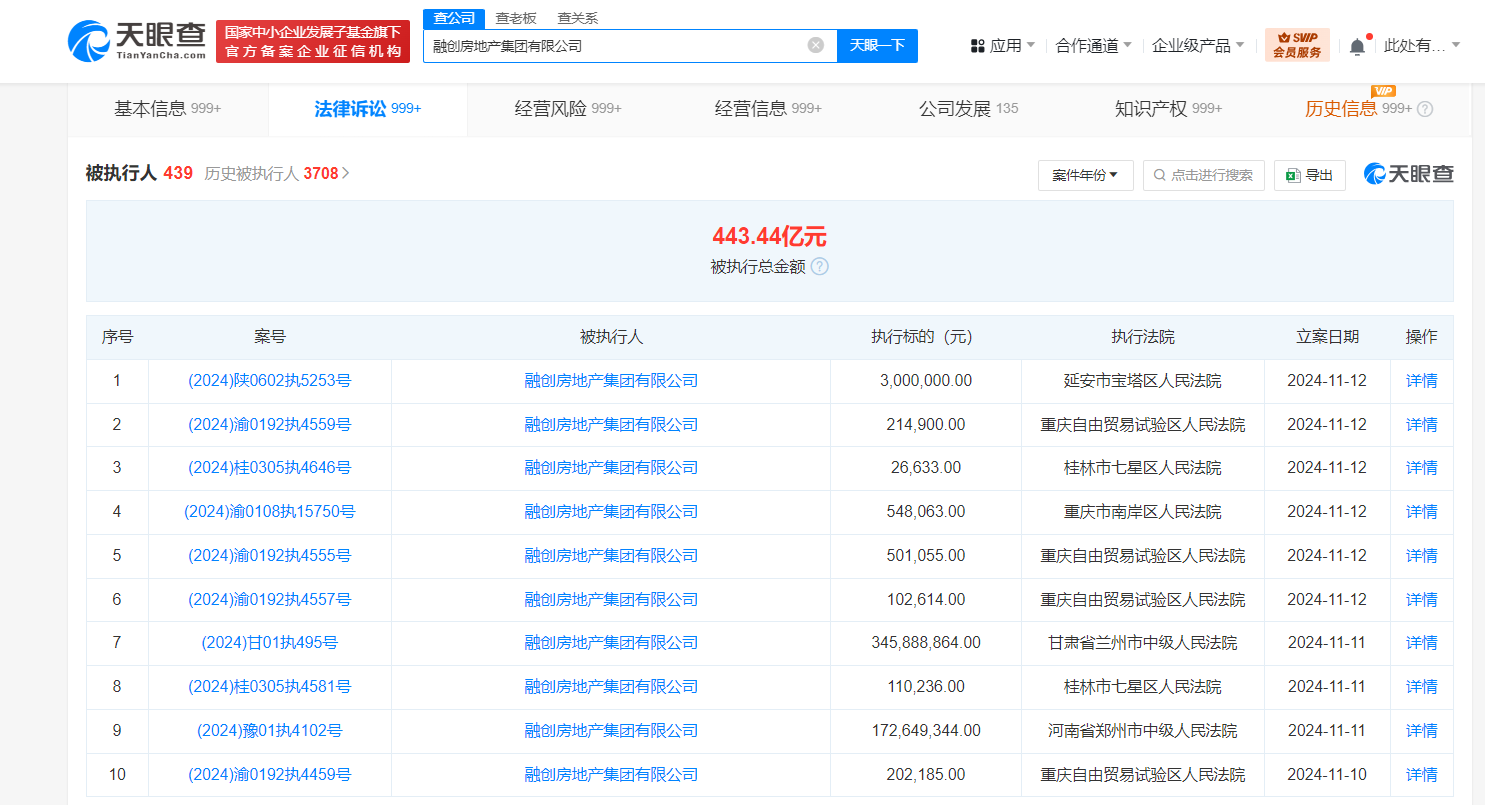View 详情 for case 豫01执4102号
This screenshot has height=805, width=1485.
(1421, 731)
